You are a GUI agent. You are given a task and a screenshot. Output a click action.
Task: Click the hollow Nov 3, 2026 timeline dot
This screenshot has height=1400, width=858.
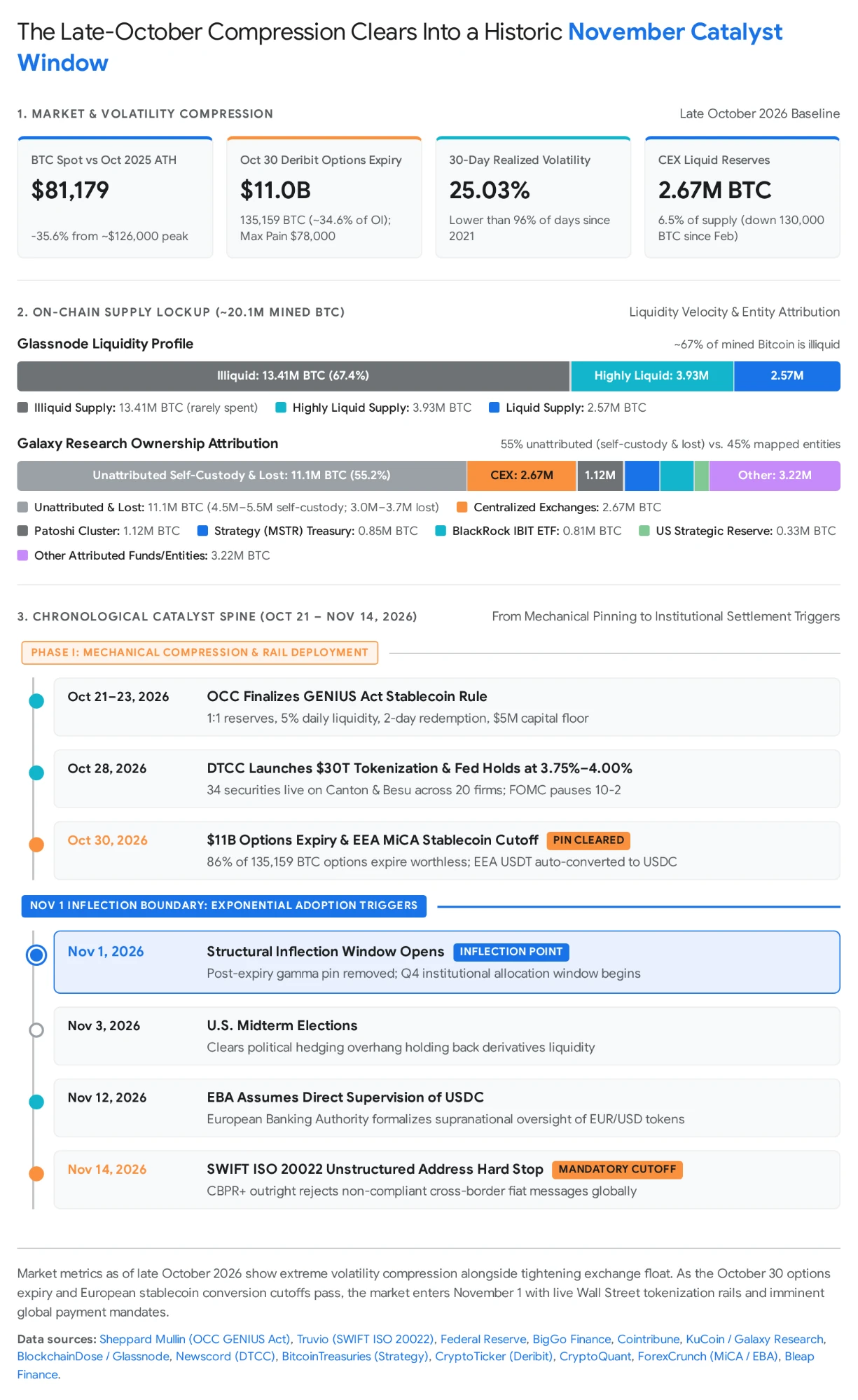pyautogui.click(x=36, y=1030)
